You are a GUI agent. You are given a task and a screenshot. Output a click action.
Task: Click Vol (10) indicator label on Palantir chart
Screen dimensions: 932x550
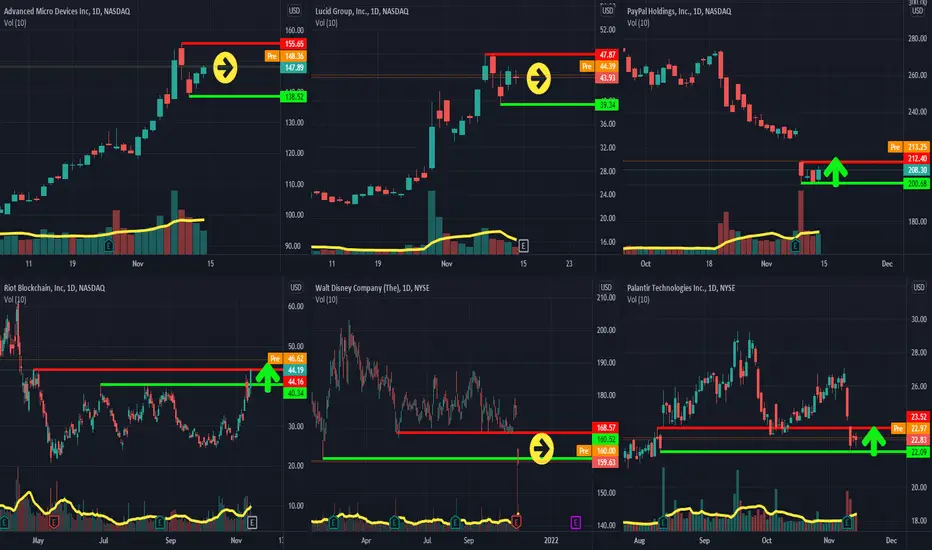[638, 299]
